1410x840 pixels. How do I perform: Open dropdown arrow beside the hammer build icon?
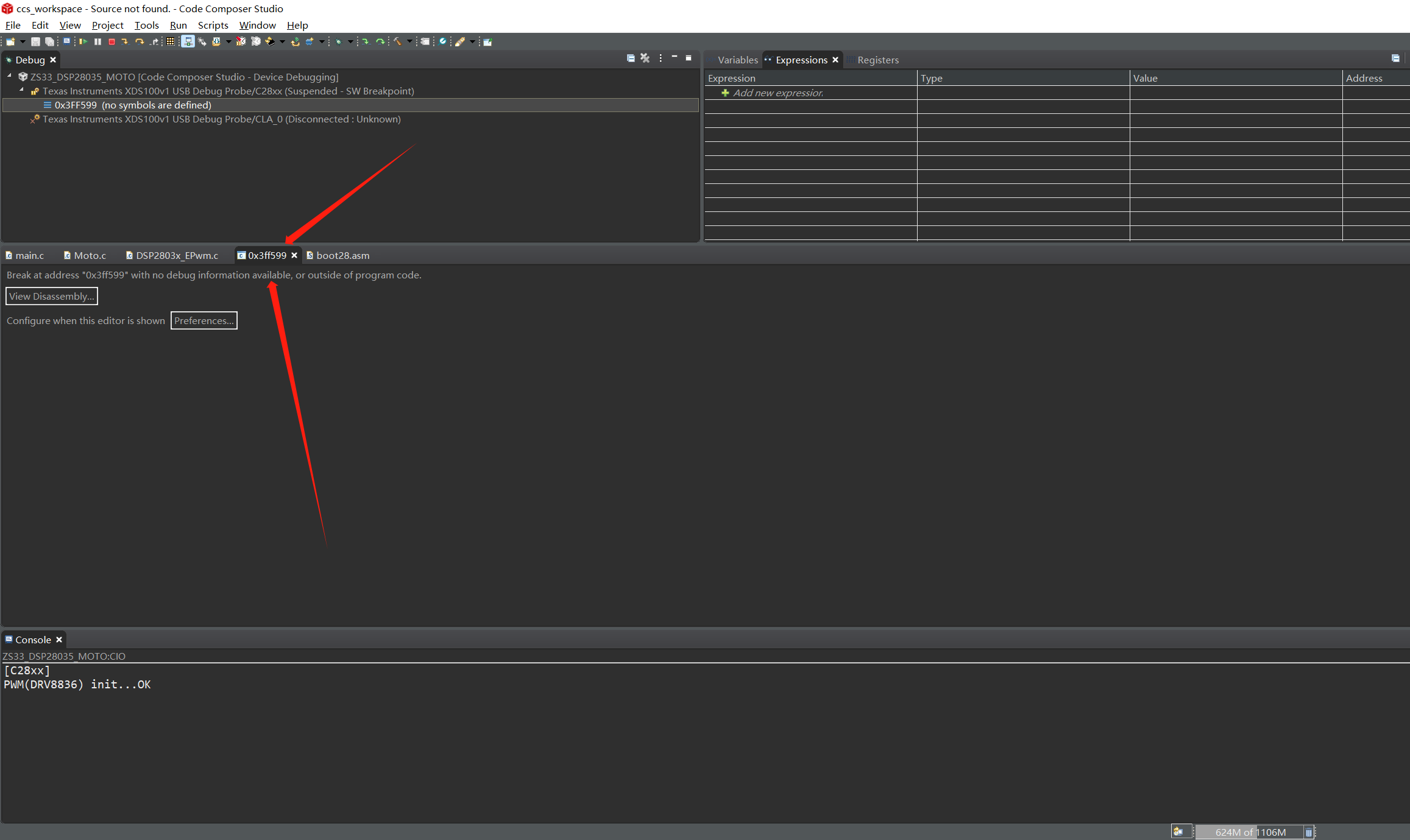(409, 41)
